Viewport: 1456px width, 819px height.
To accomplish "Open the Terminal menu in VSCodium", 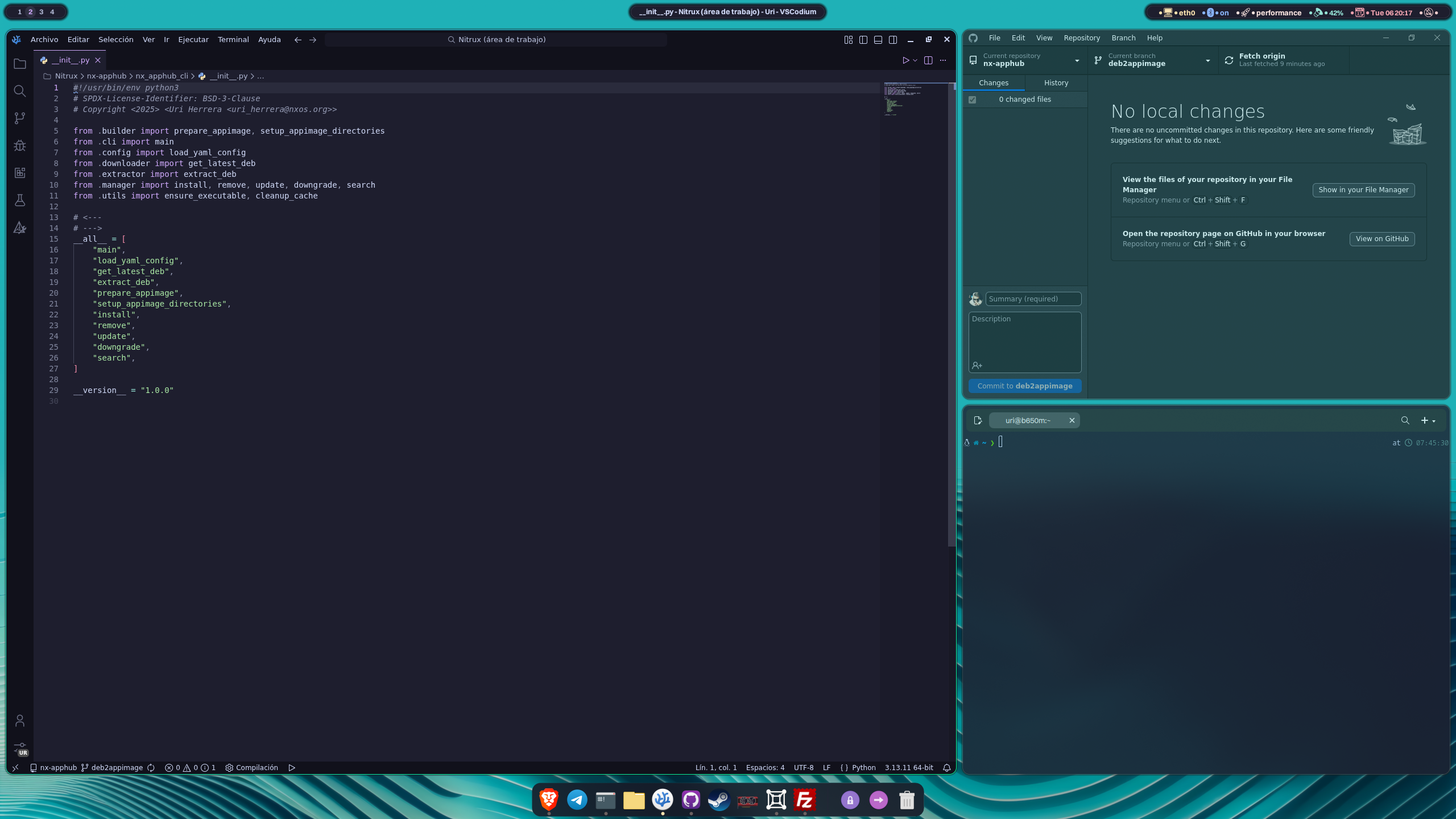I will tap(233, 40).
